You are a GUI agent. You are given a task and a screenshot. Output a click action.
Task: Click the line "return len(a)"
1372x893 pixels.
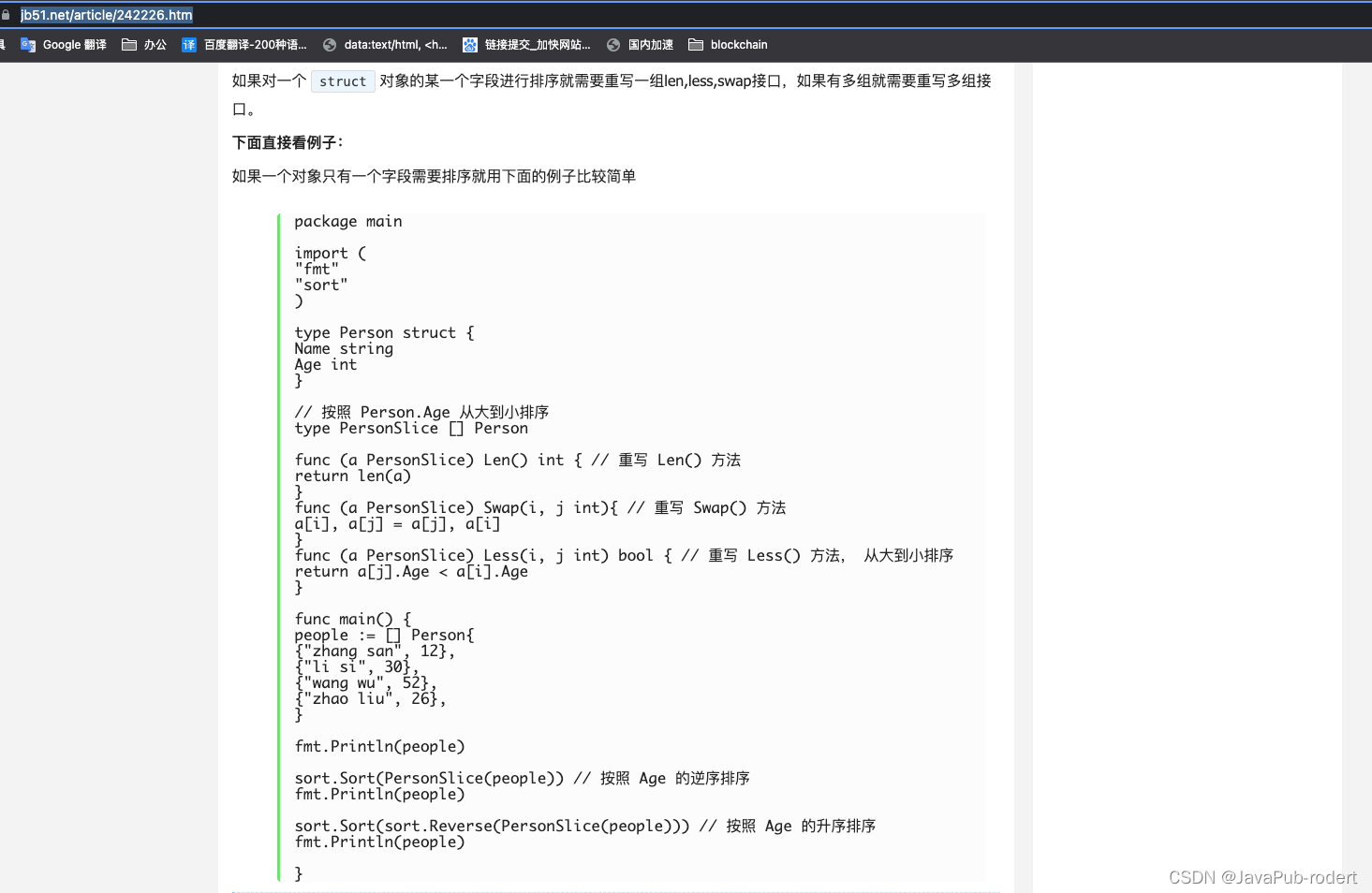353,476
